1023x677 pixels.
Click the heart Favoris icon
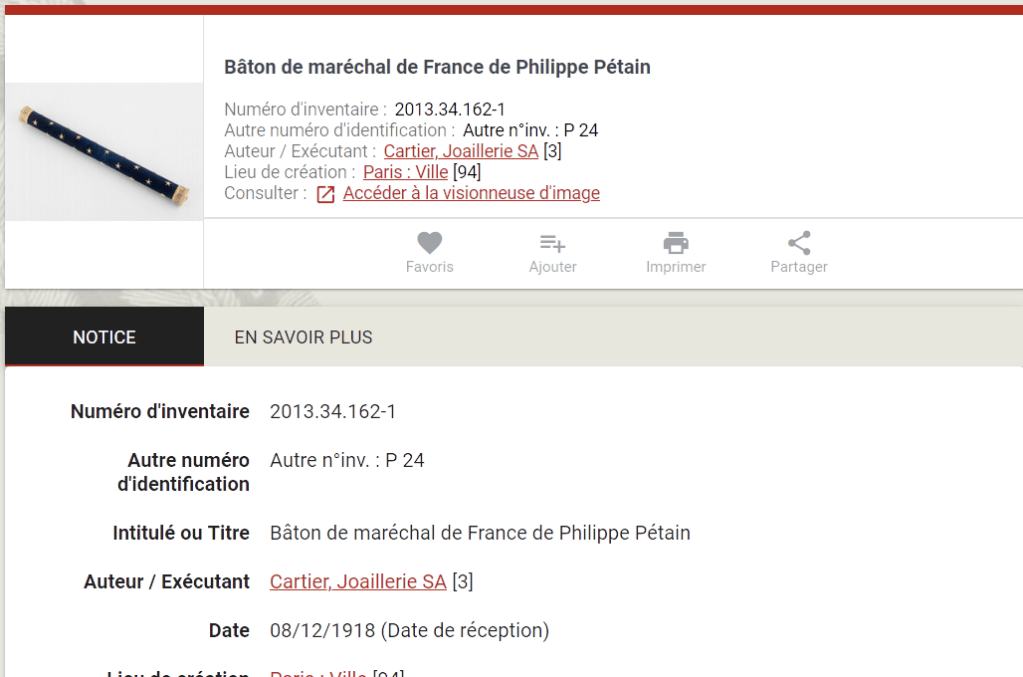click(x=429, y=243)
